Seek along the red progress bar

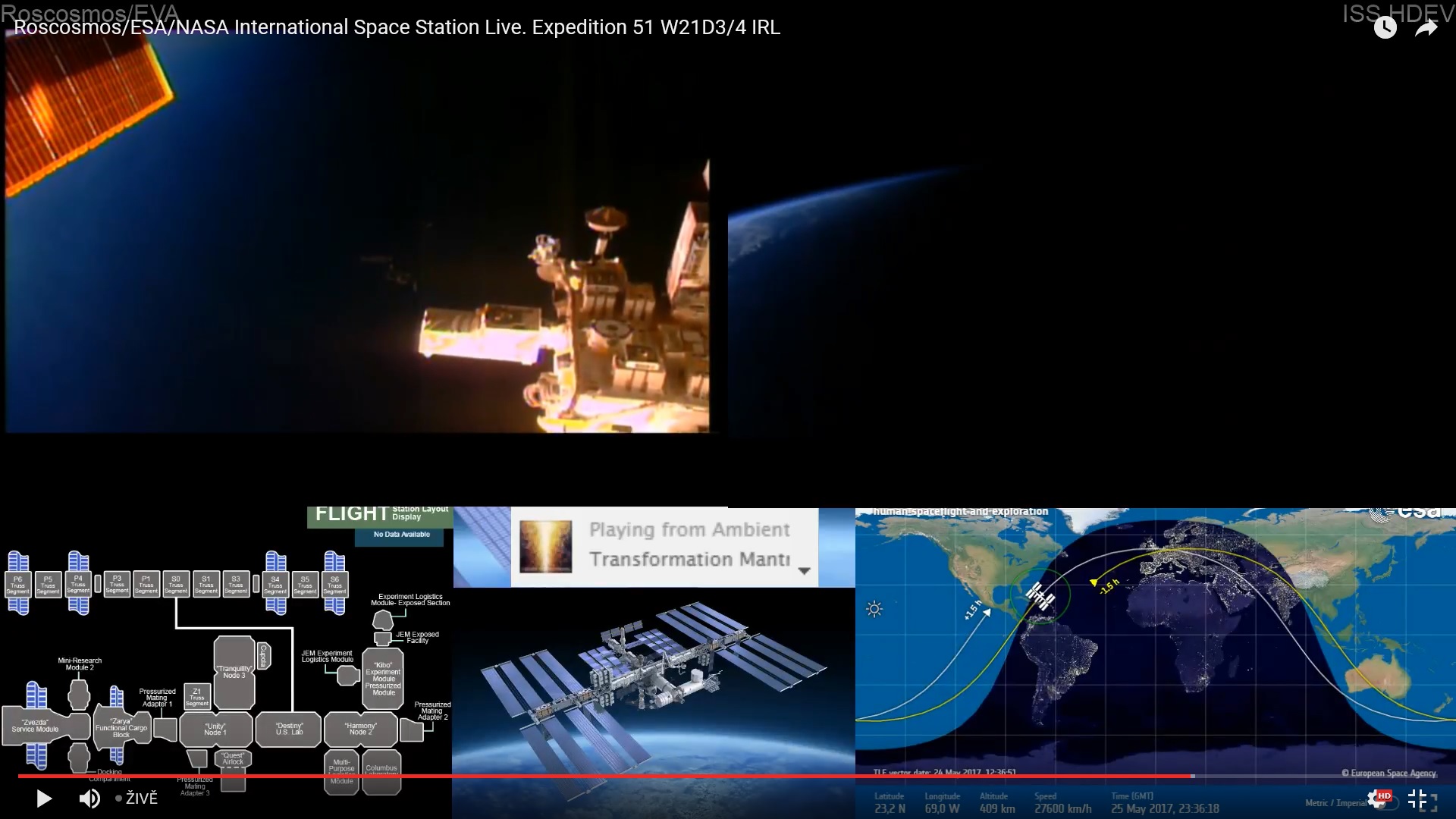(607, 776)
